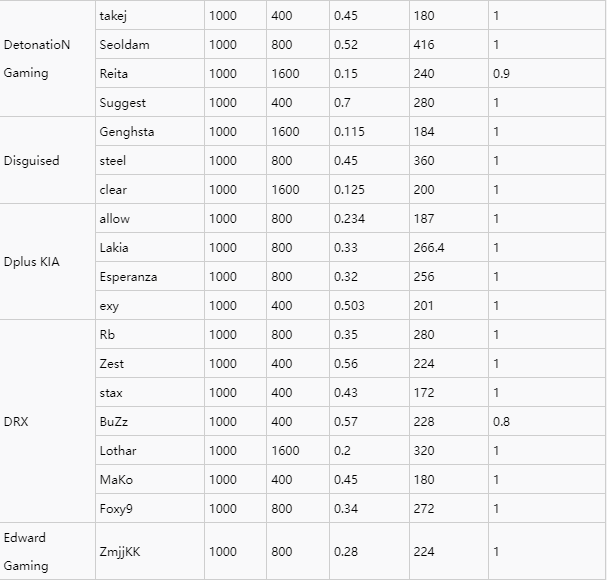Click the 'Esperanza' name cell
The image size is (607, 580).
[128, 277]
